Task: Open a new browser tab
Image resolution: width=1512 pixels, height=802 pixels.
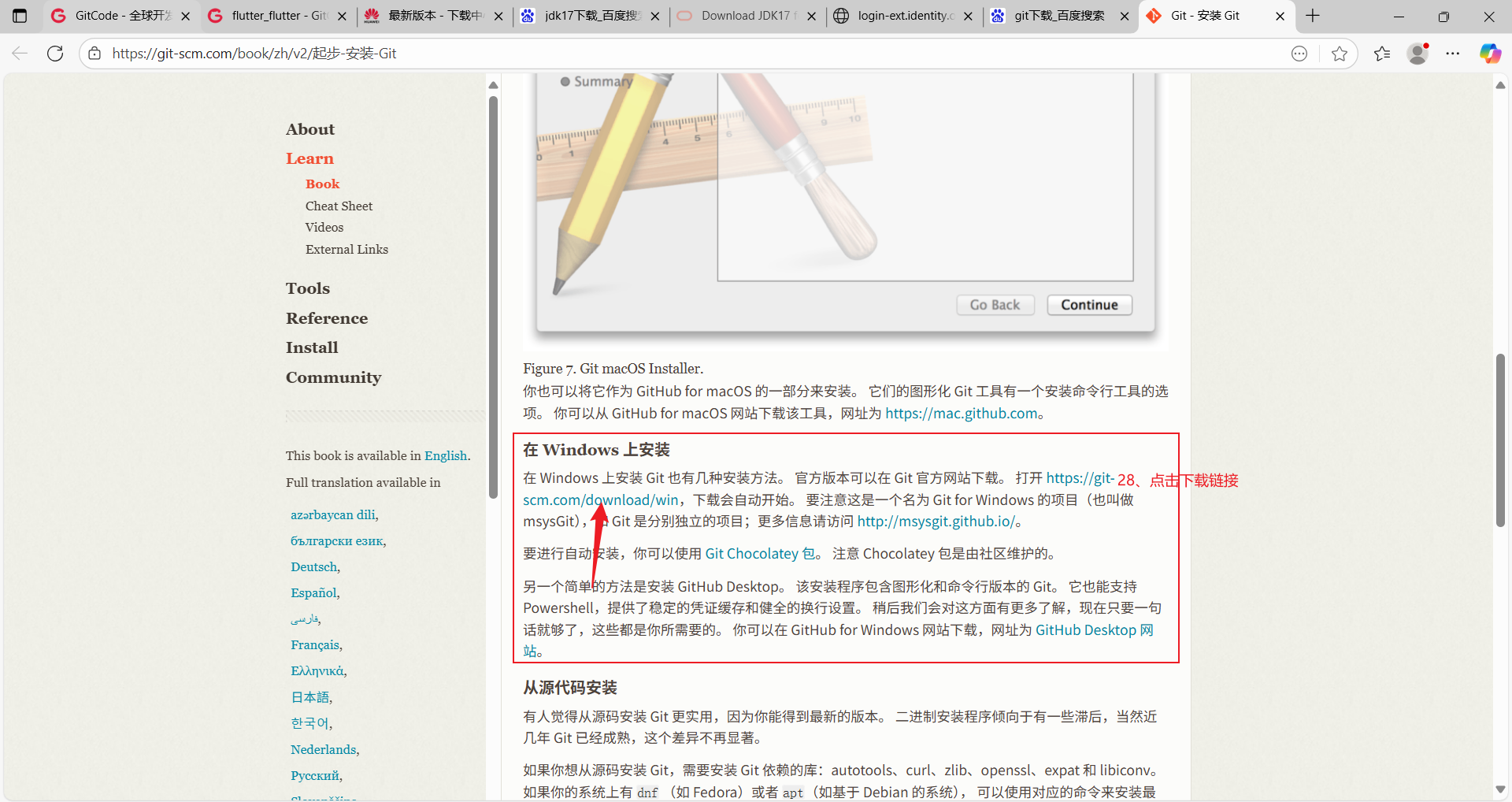Action: click(x=1313, y=16)
